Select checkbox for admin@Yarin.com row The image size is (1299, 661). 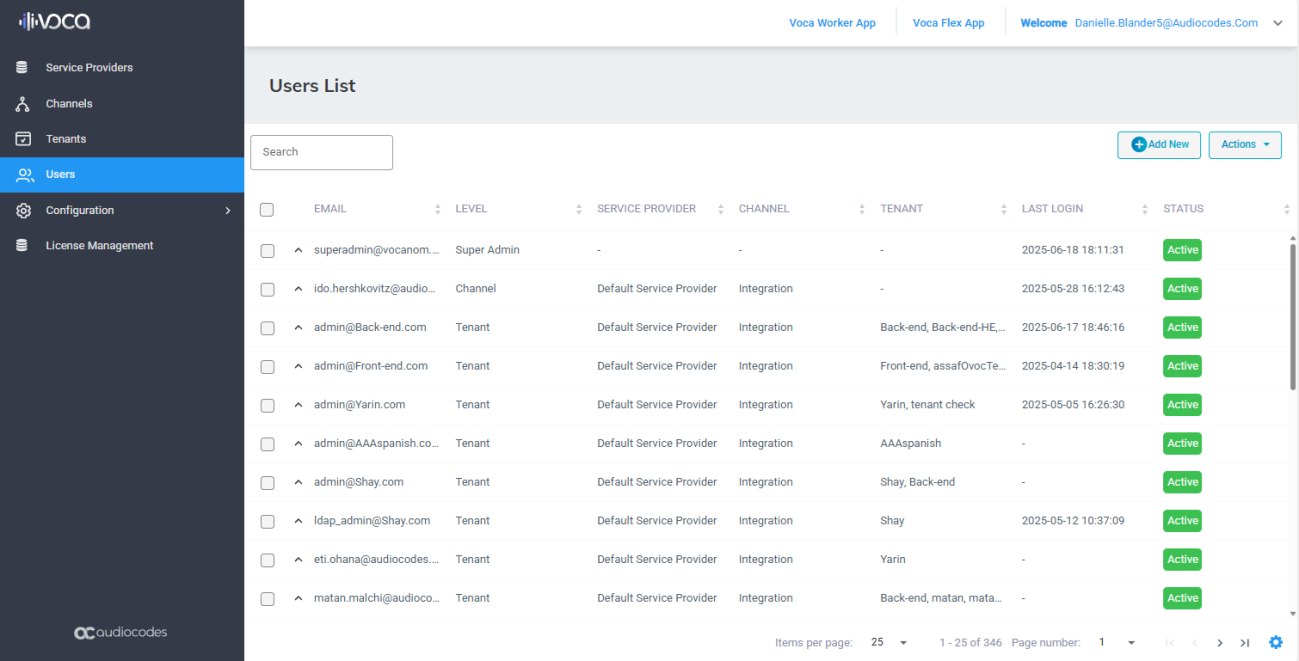click(x=267, y=406)
